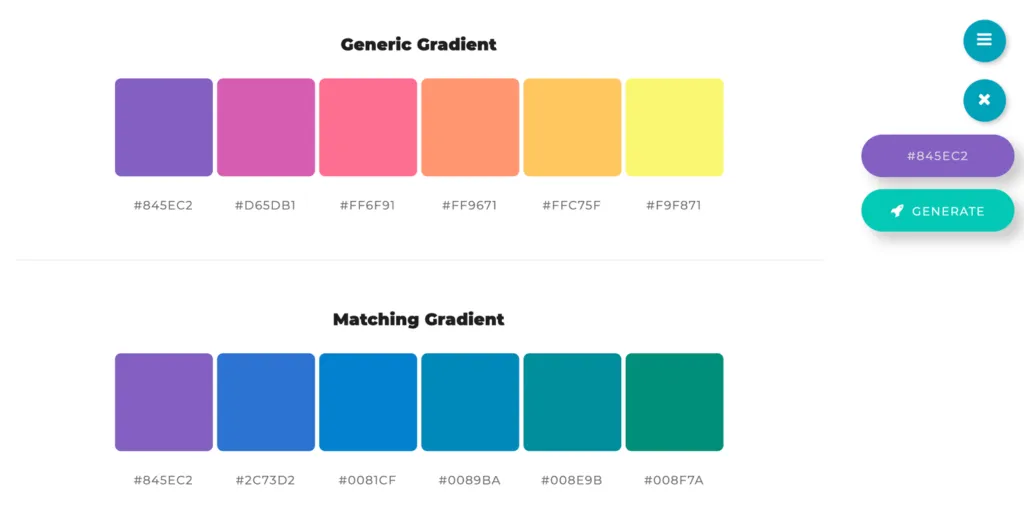The width and height of the screenshot is (1024, 527).
Task: Open the hamburger menu button
Action: 984,40
